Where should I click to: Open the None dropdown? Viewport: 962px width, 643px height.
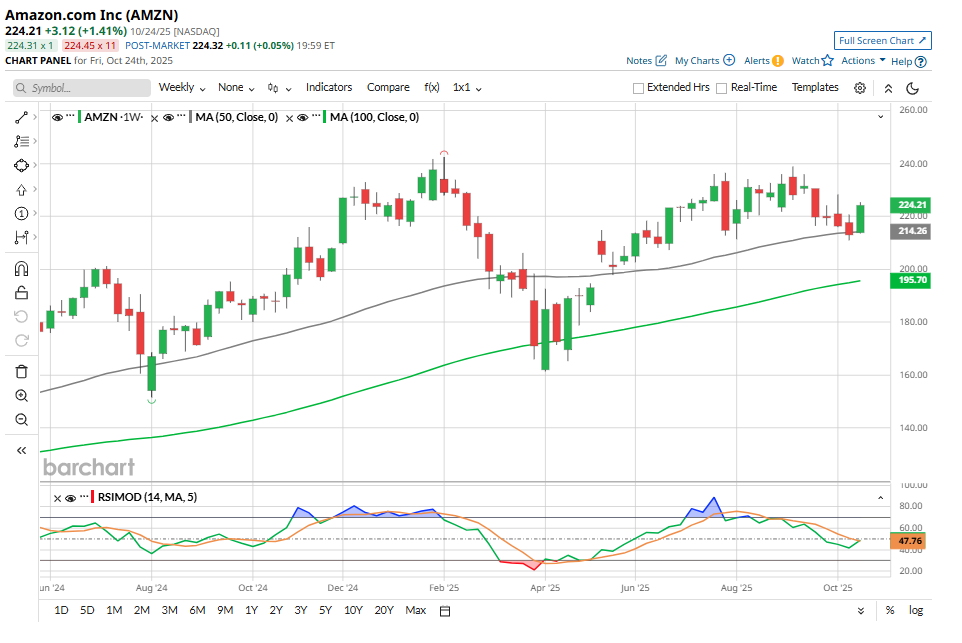(236, 88)
